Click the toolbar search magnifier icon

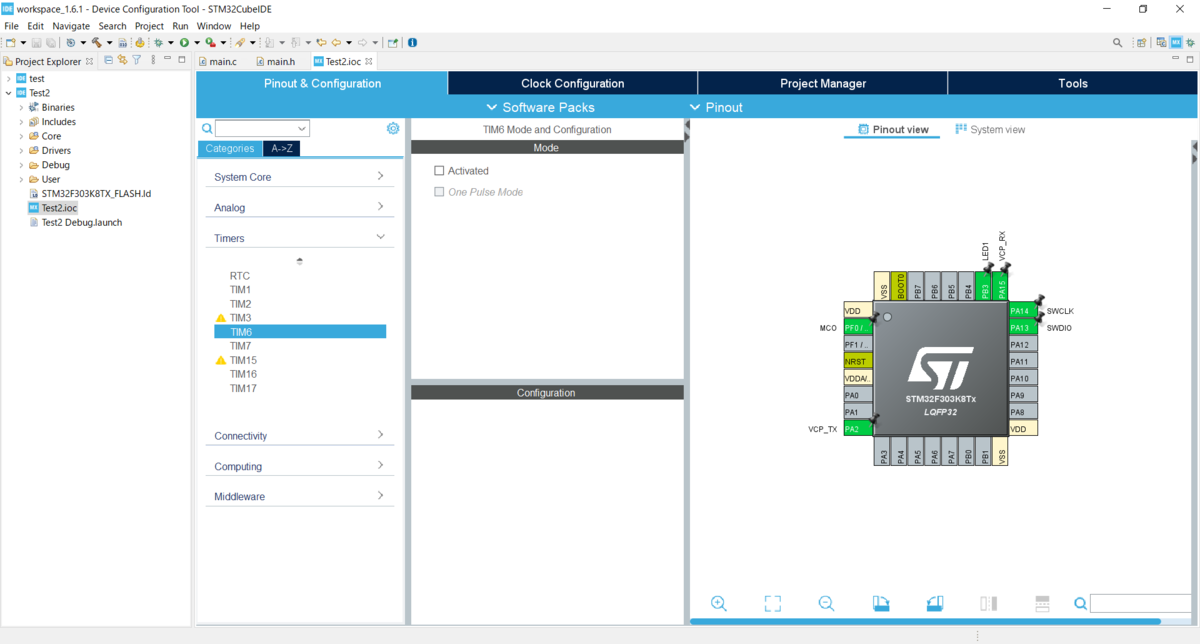(x=1118, y=43)
